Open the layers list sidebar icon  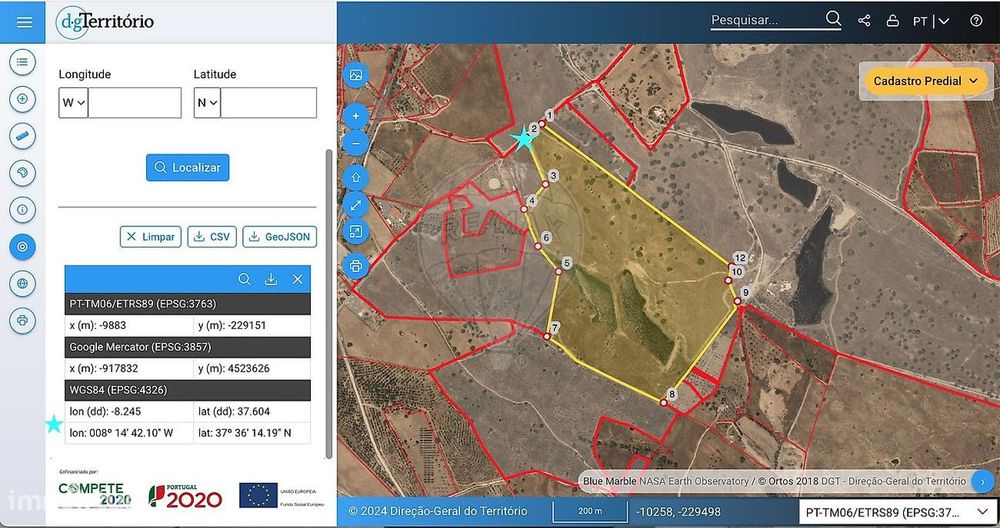coord(22,62)
